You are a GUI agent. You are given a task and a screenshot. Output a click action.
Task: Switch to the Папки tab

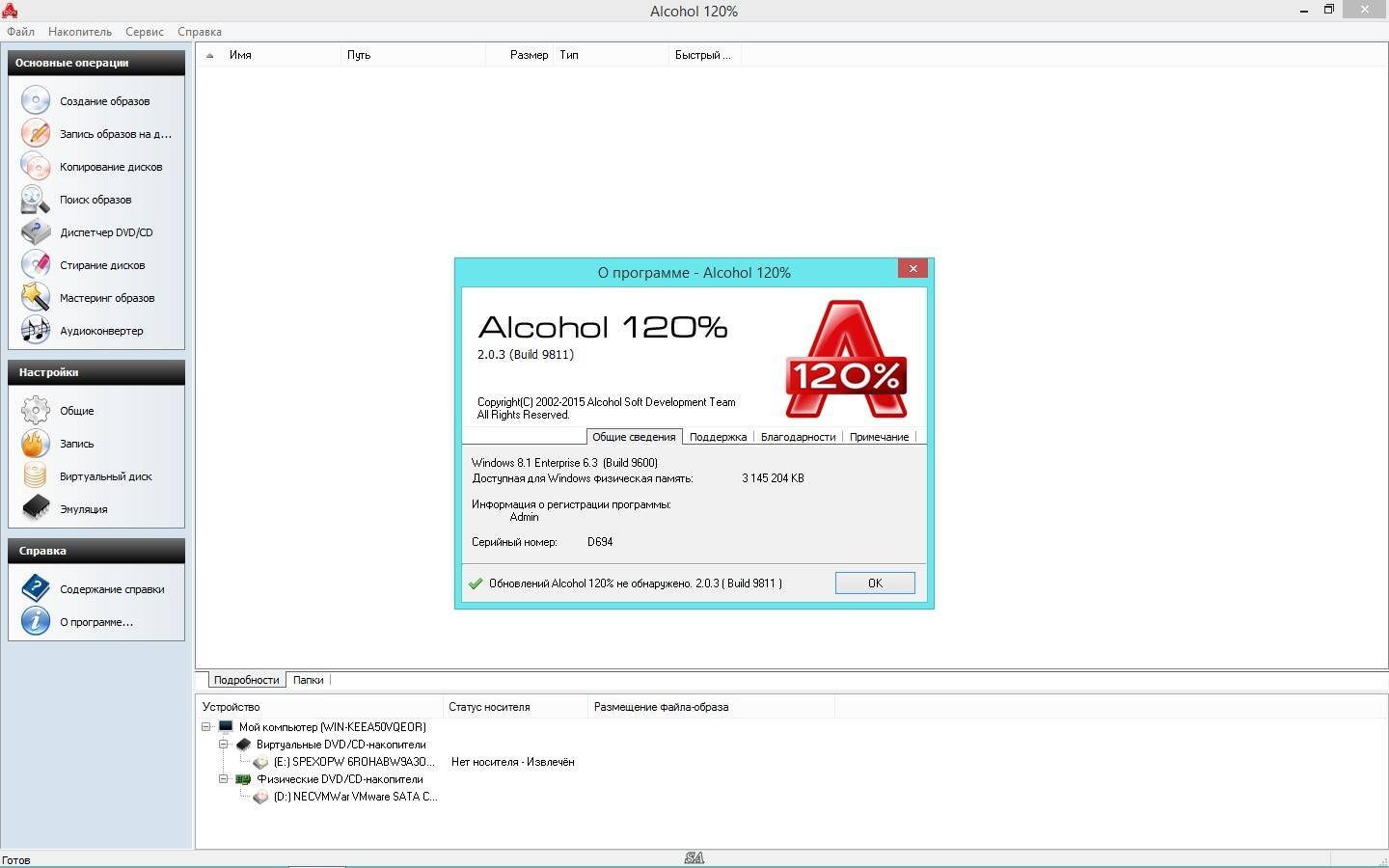[x=308, y=680]
